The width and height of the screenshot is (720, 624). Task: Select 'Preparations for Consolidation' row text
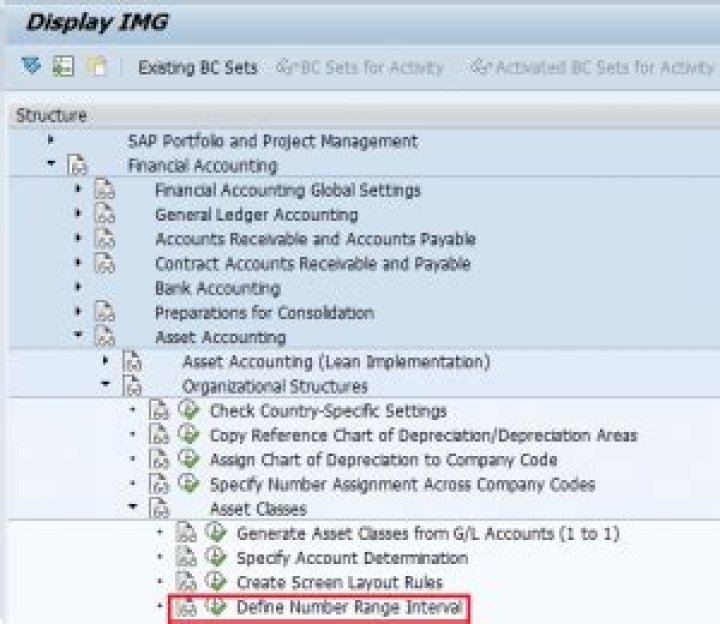tap(264, 313)
